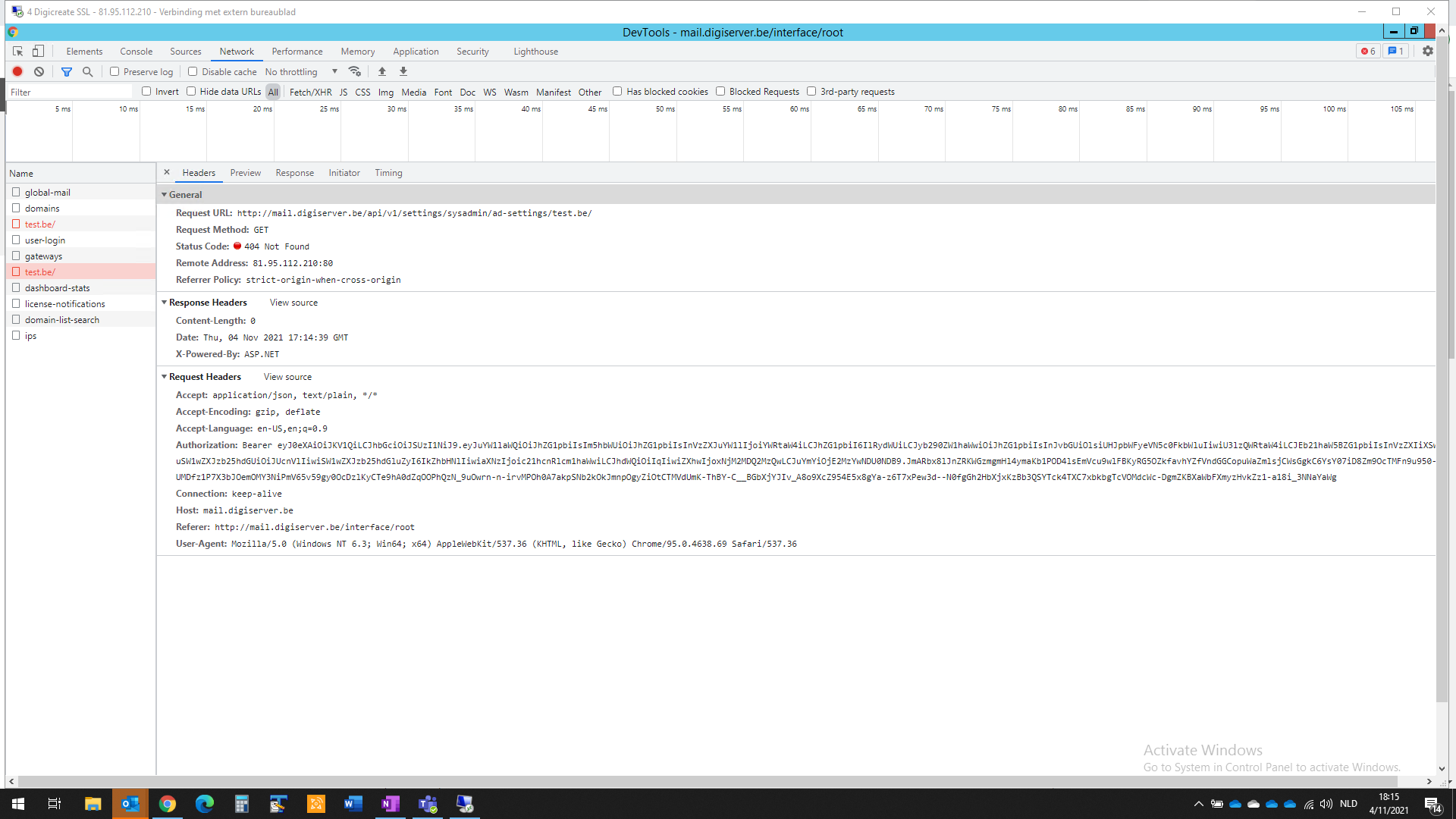Click into the Filter text field
The height and width of the screenshot is (819, 1456).
[x=70, y=92]
